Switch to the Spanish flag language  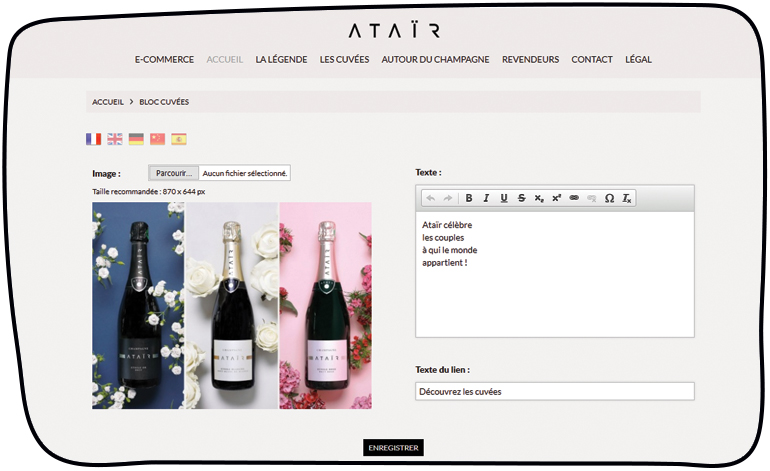tap(179, 139)
